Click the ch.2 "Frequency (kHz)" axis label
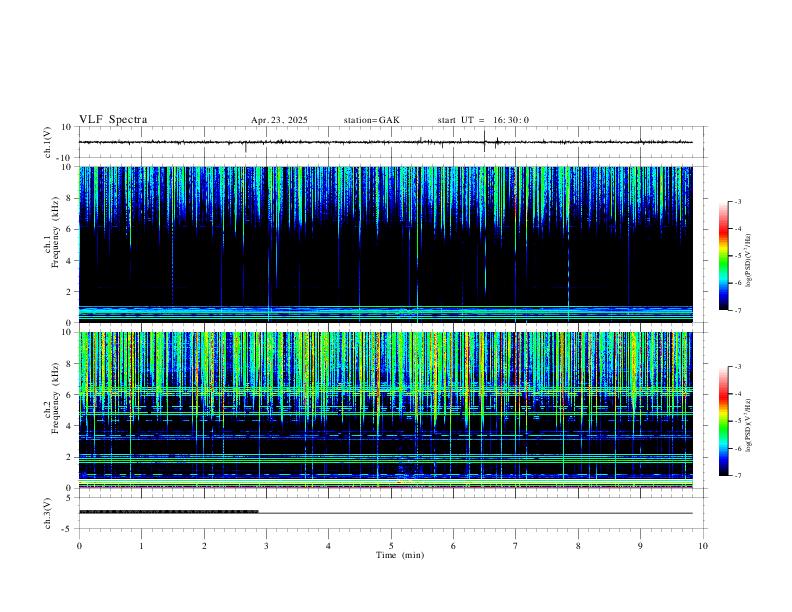 pyautogui.click(x=55, y=398)
